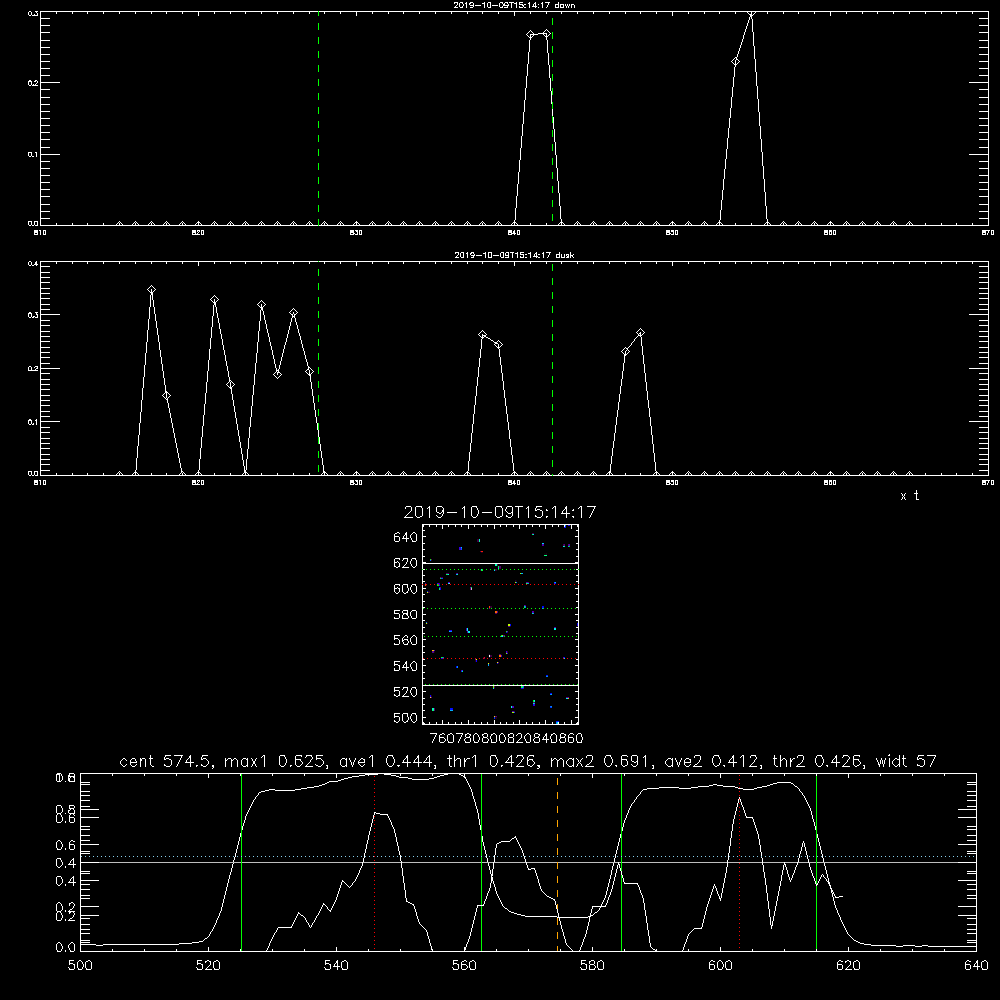This screenshot has height=1000, width=1000.
Task: Click the 'max1 0.625' value in bottom title
Action: tap(276, 761)
